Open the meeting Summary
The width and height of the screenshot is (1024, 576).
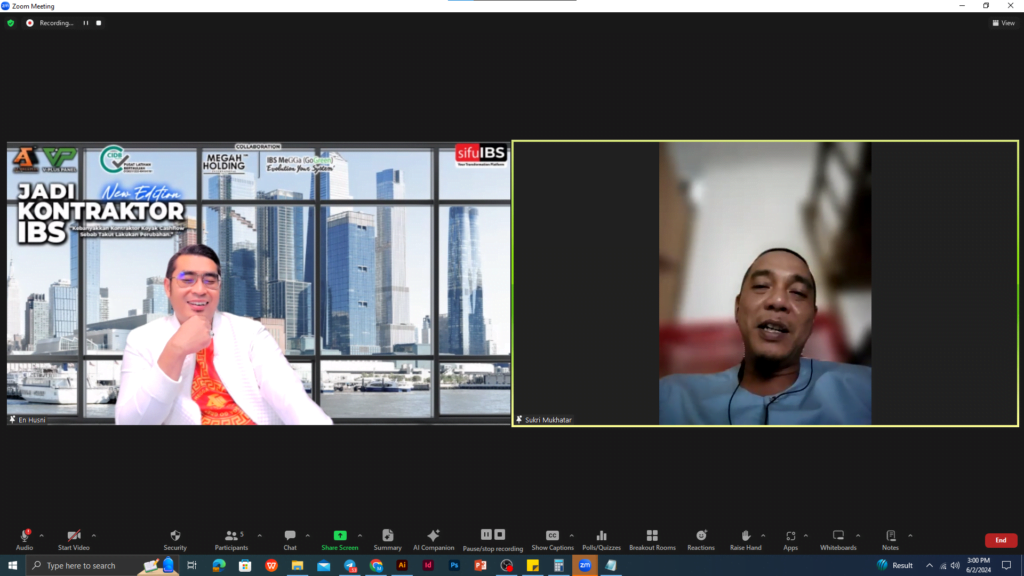(387, 539)
